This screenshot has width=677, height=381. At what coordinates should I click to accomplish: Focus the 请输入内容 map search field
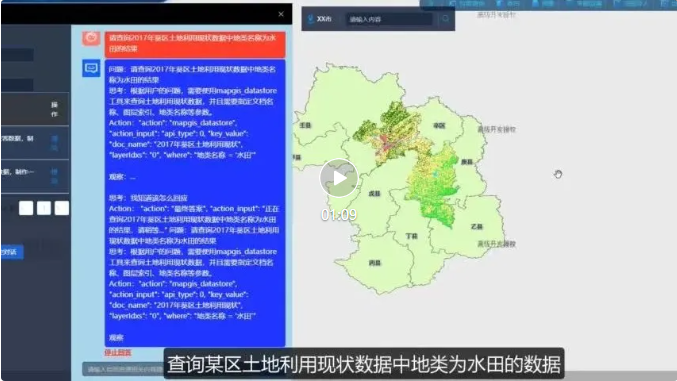point(389,19)
